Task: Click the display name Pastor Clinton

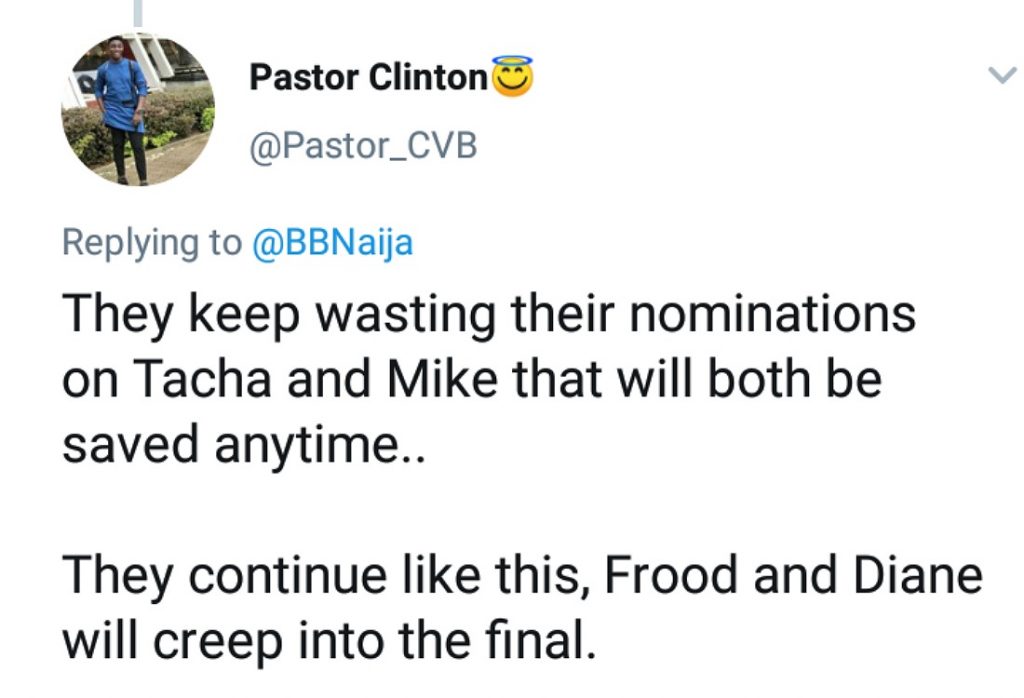Action: [x=367, y=78]
